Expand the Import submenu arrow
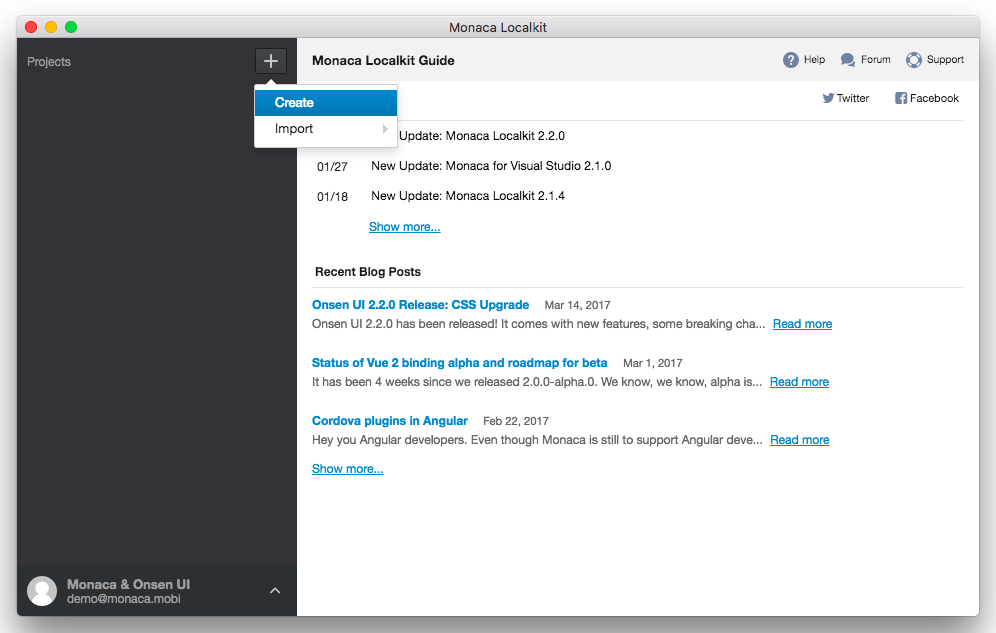 385,129
